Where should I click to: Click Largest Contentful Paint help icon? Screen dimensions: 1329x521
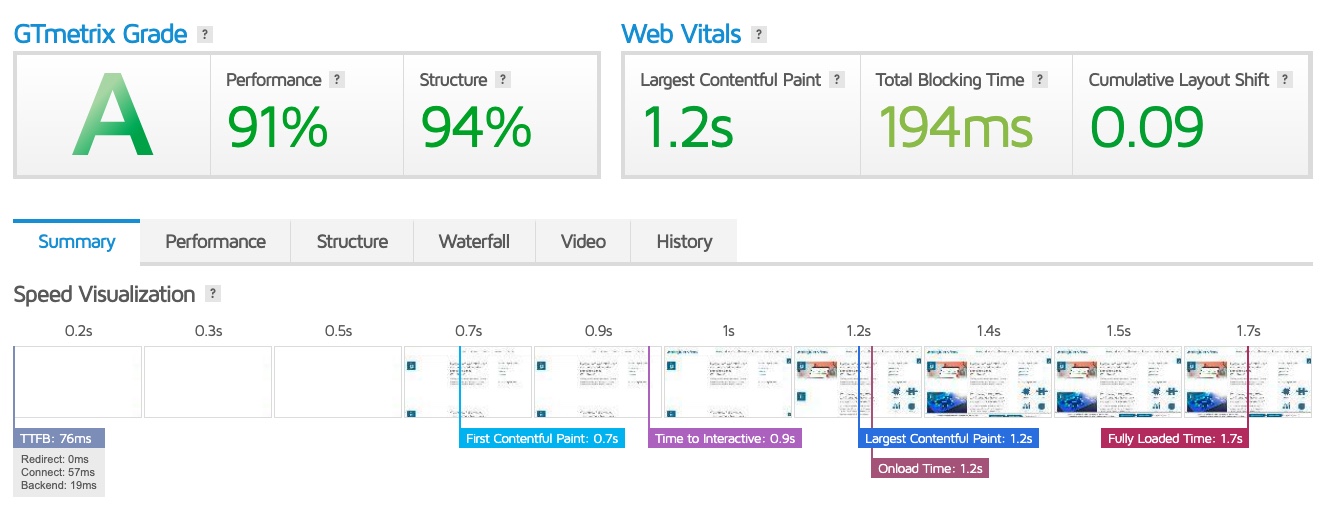[x=837, y=80]
